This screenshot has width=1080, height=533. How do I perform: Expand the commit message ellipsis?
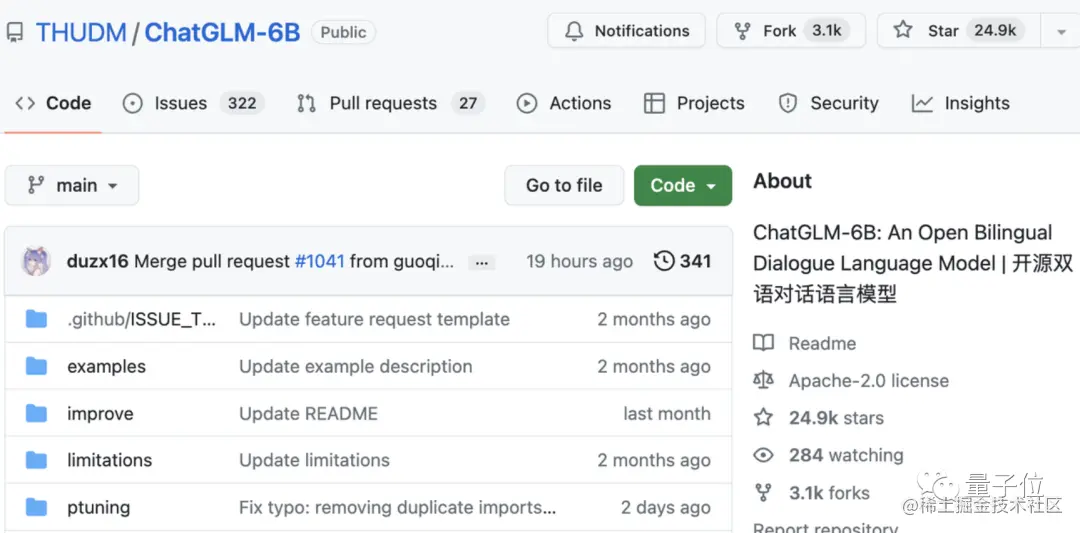click(x=481, y=262)
